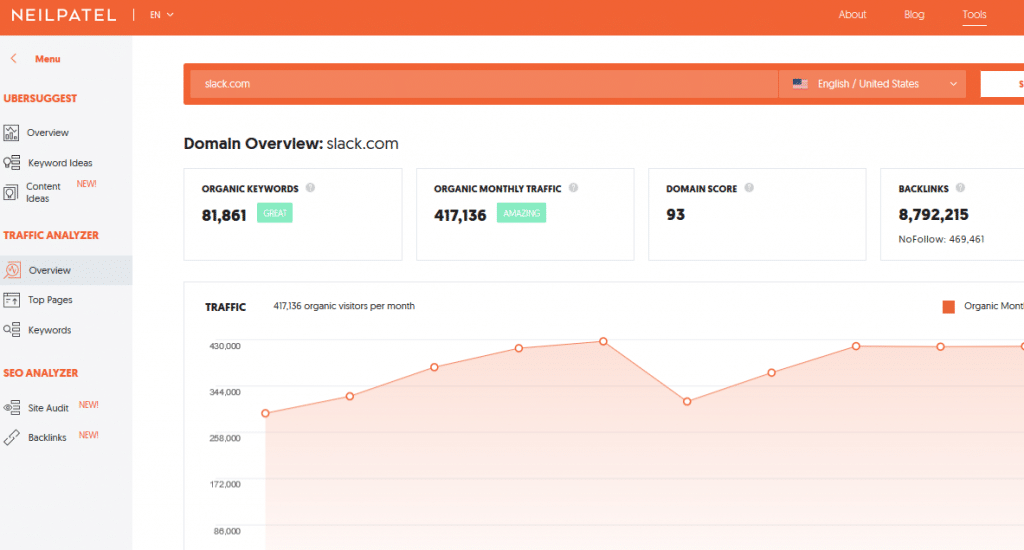The height and width of the screenshot is (550, 1024).
Task: Open the Blog page in header
Action: tap(914, 15)
